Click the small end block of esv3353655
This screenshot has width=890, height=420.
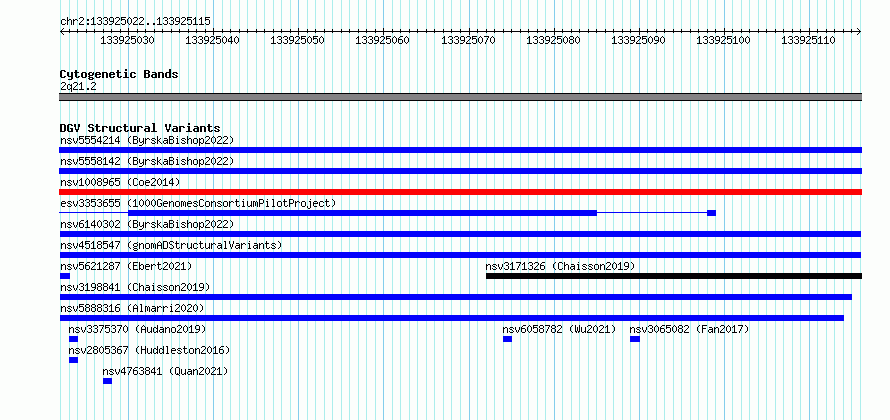(711, 213)
